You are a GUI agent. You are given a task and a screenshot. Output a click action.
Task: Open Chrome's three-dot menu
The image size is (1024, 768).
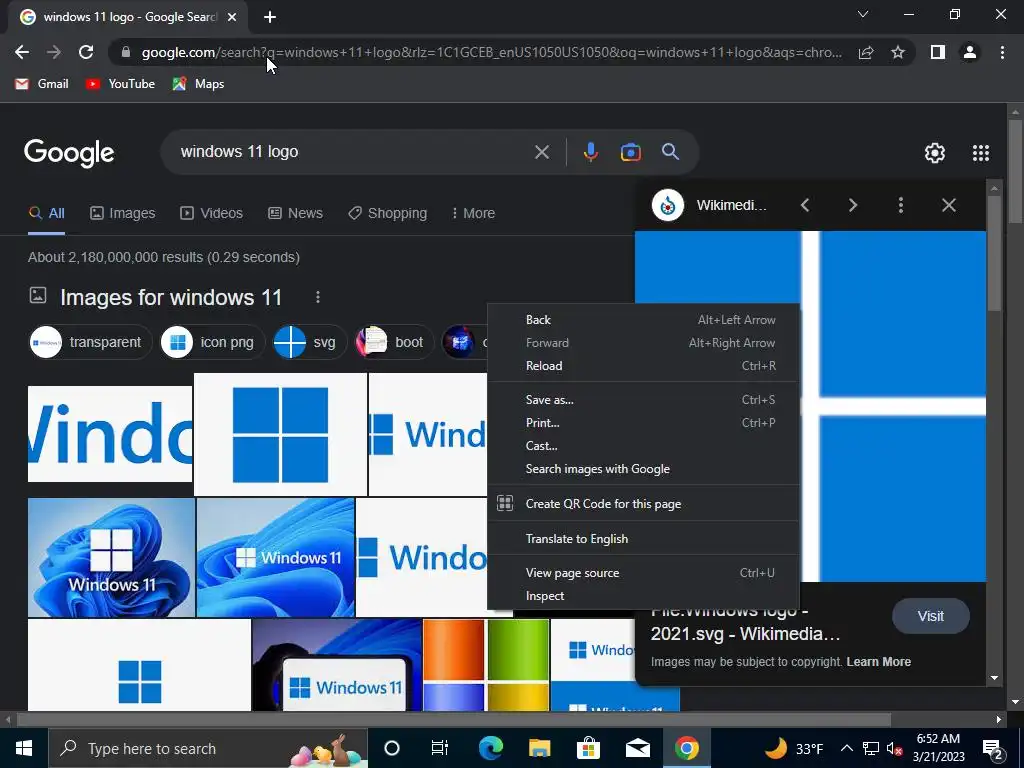(1002, 52)
